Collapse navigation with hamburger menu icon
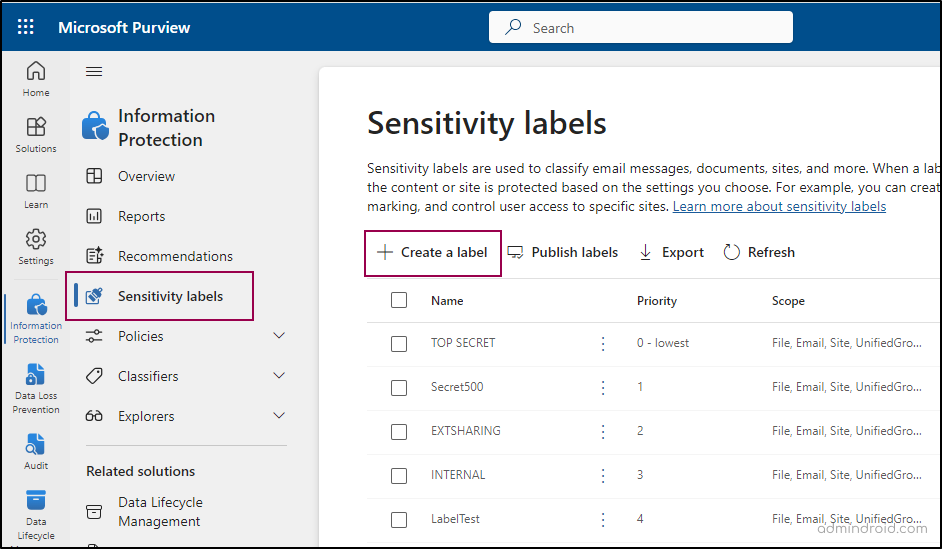The width and height of the screenshot is (942, 549). click(x=94, y=72)
